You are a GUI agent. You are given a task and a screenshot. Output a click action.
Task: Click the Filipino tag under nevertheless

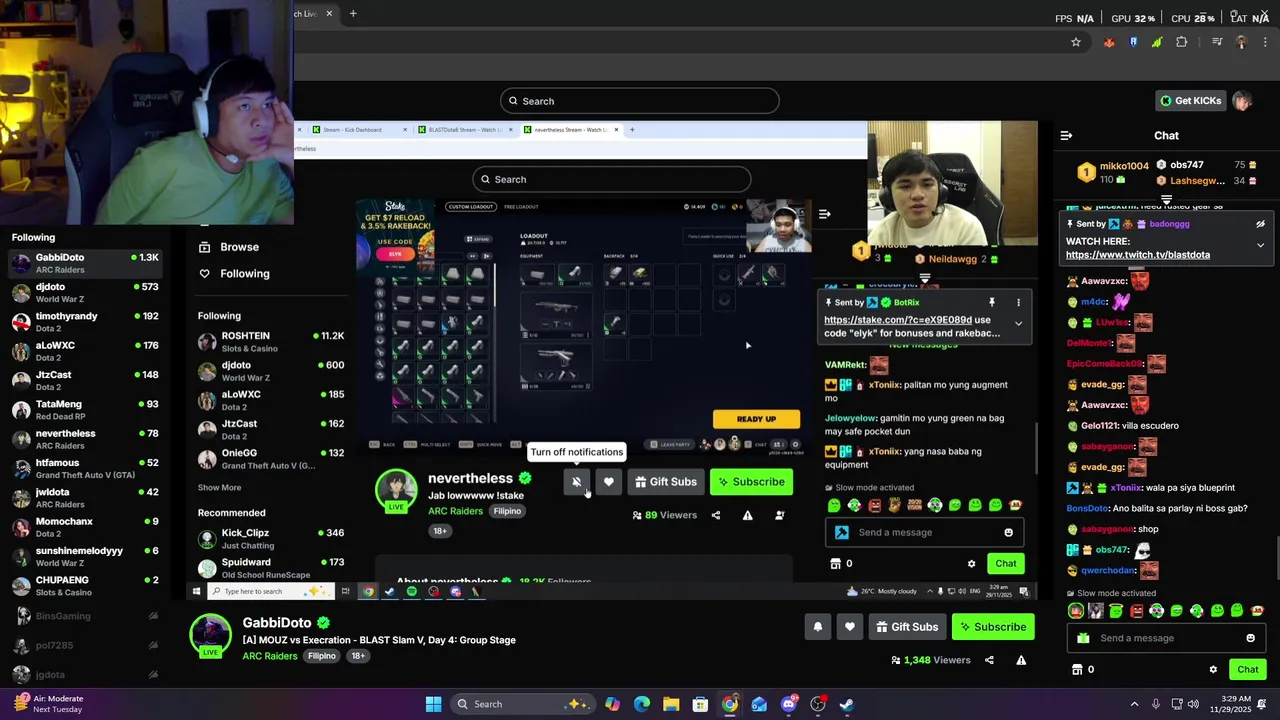click(507, 511)
